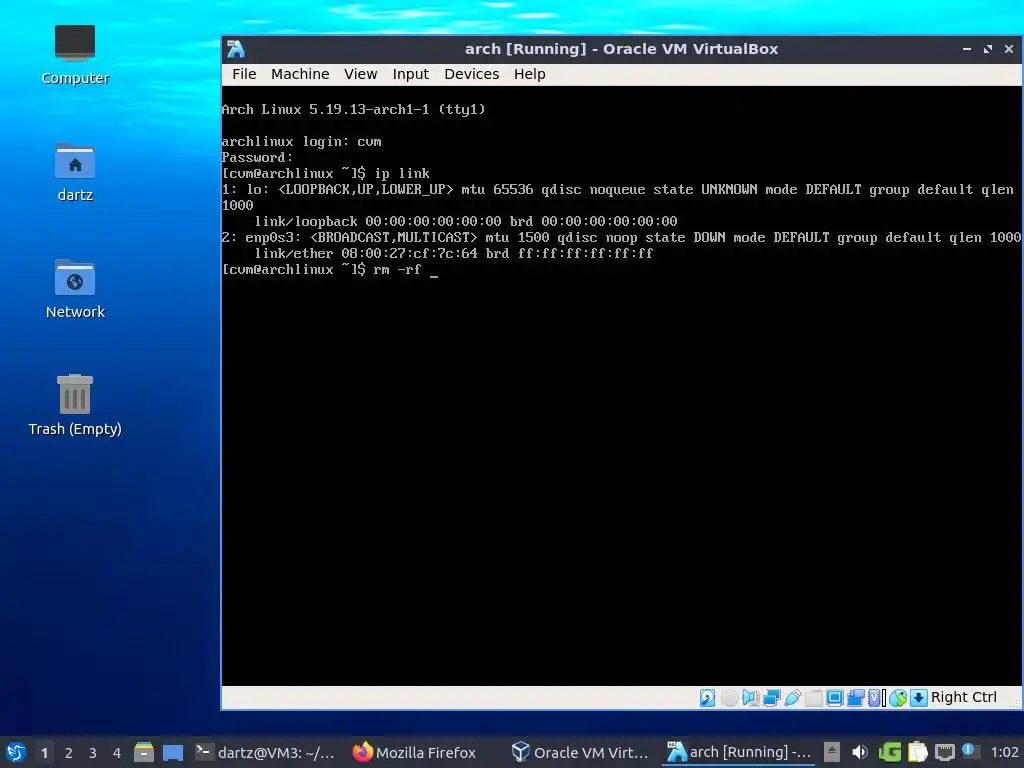Open the clipboard manager tray icon
Image resolution: width=1024 pixels, height=768 pixels.
[918, 752]
